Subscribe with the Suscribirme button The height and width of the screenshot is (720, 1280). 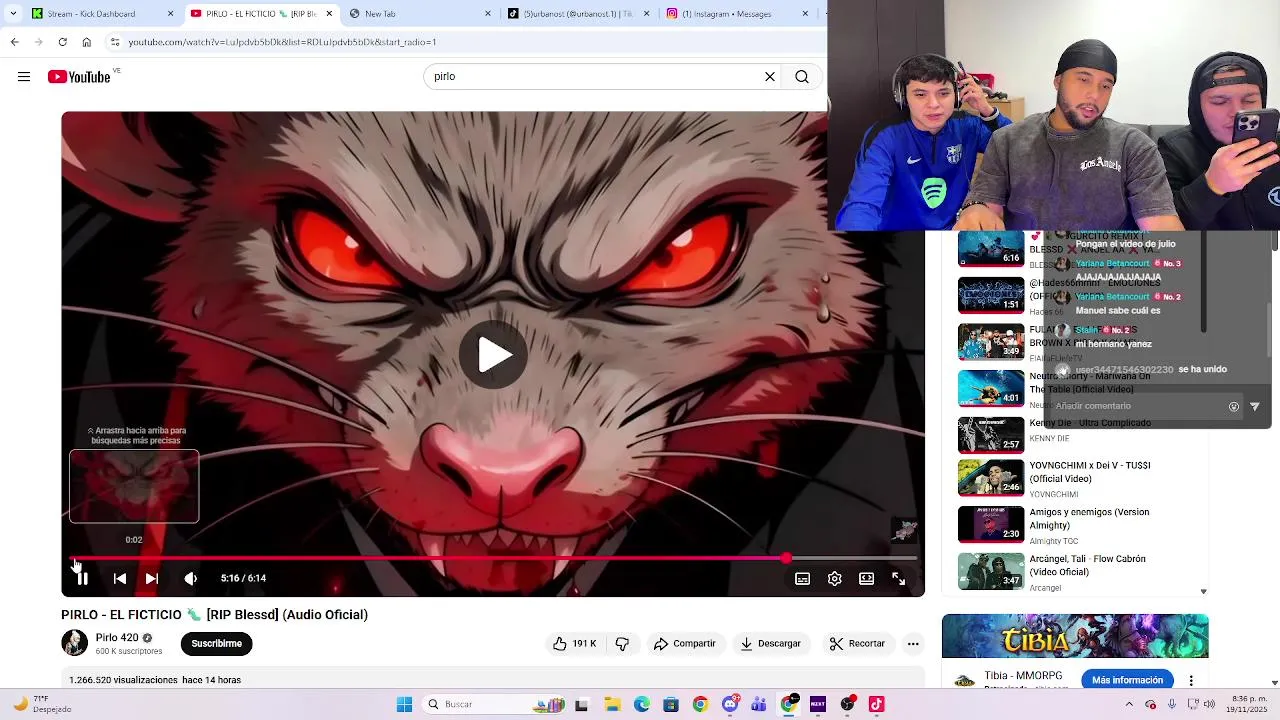point(216,644)
